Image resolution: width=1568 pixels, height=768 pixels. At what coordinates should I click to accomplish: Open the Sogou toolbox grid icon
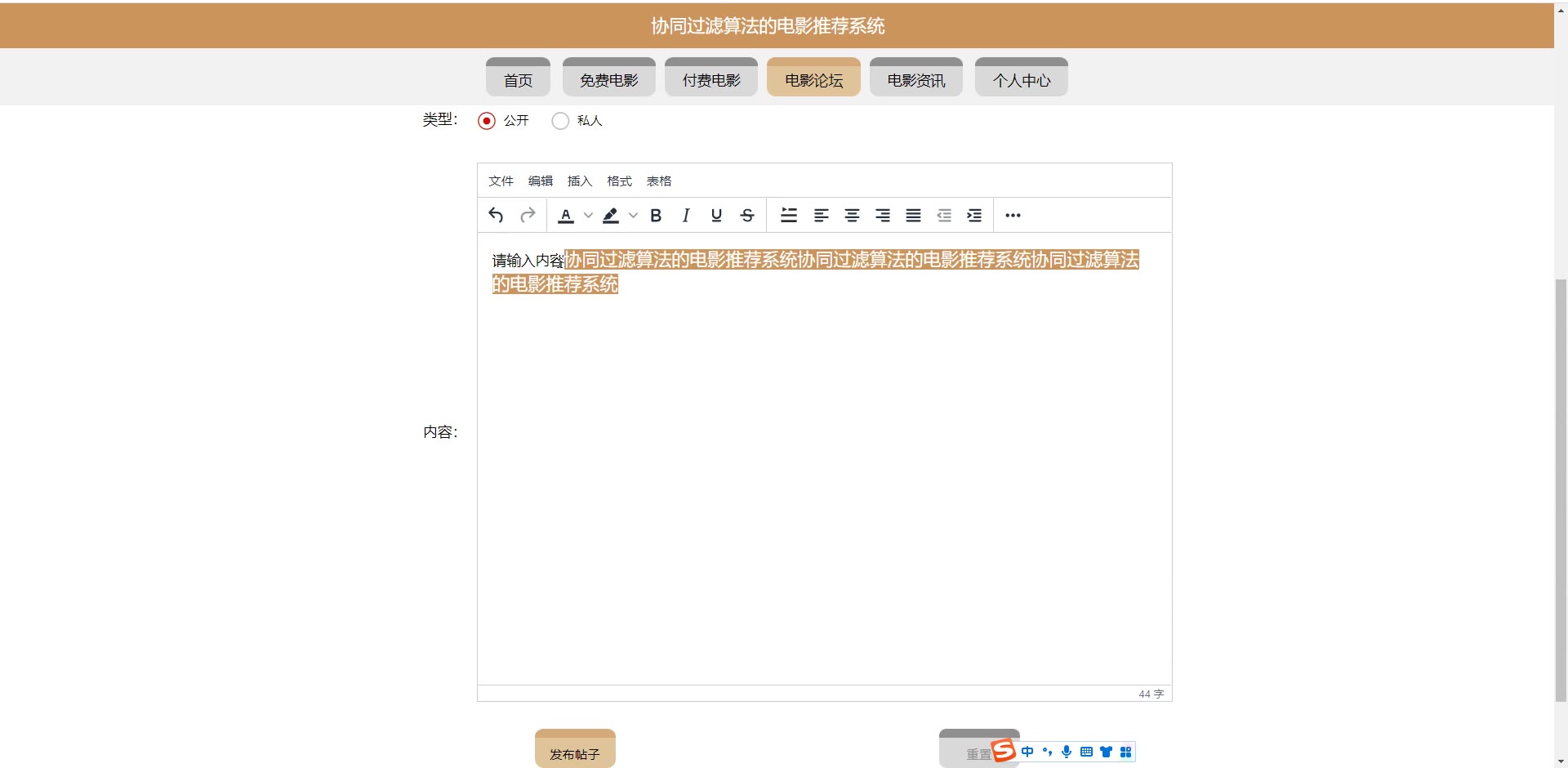click(x=1125, y=752)
